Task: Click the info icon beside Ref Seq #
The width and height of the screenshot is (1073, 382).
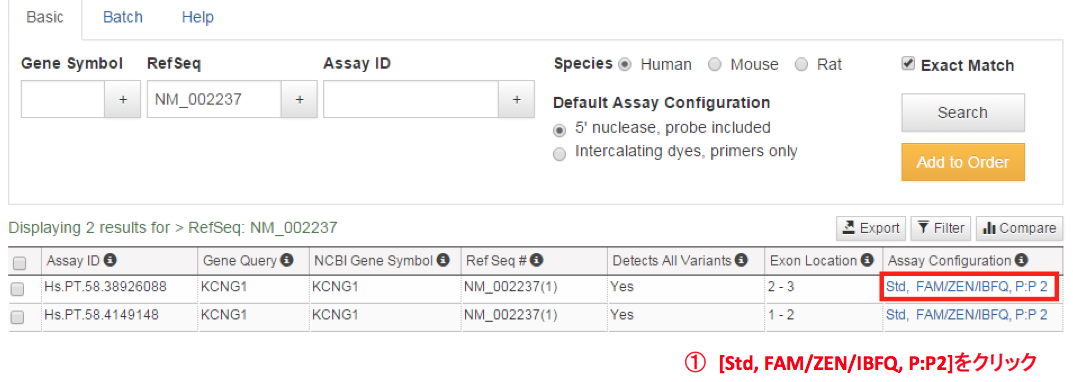Action: click(537, 260)
